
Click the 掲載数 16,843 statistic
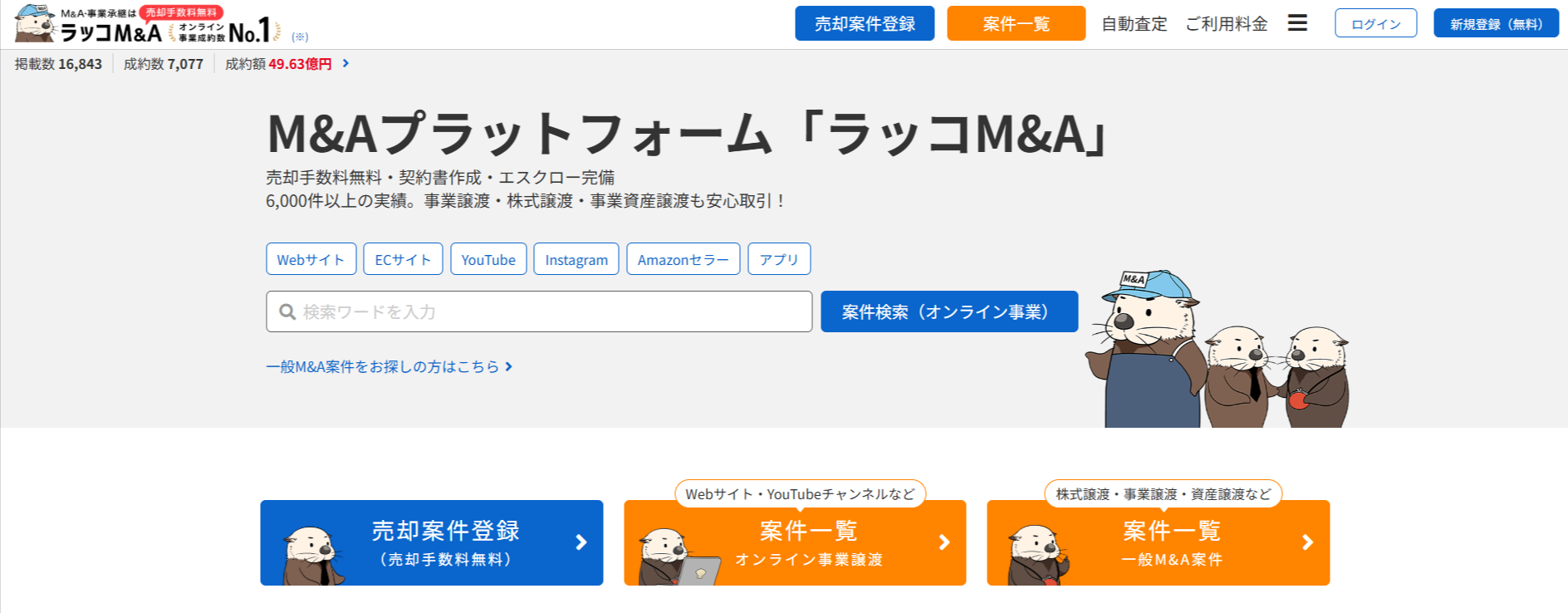point(58,64)
